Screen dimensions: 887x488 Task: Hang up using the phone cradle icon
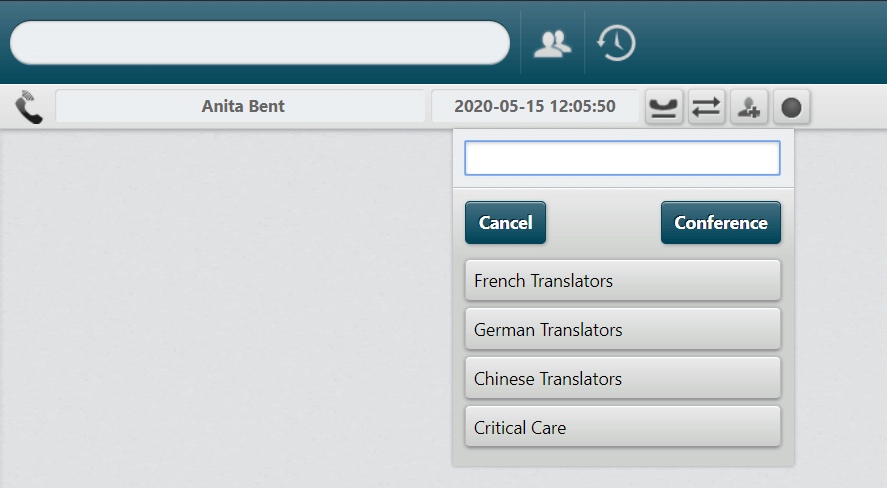tap(664, 107)
